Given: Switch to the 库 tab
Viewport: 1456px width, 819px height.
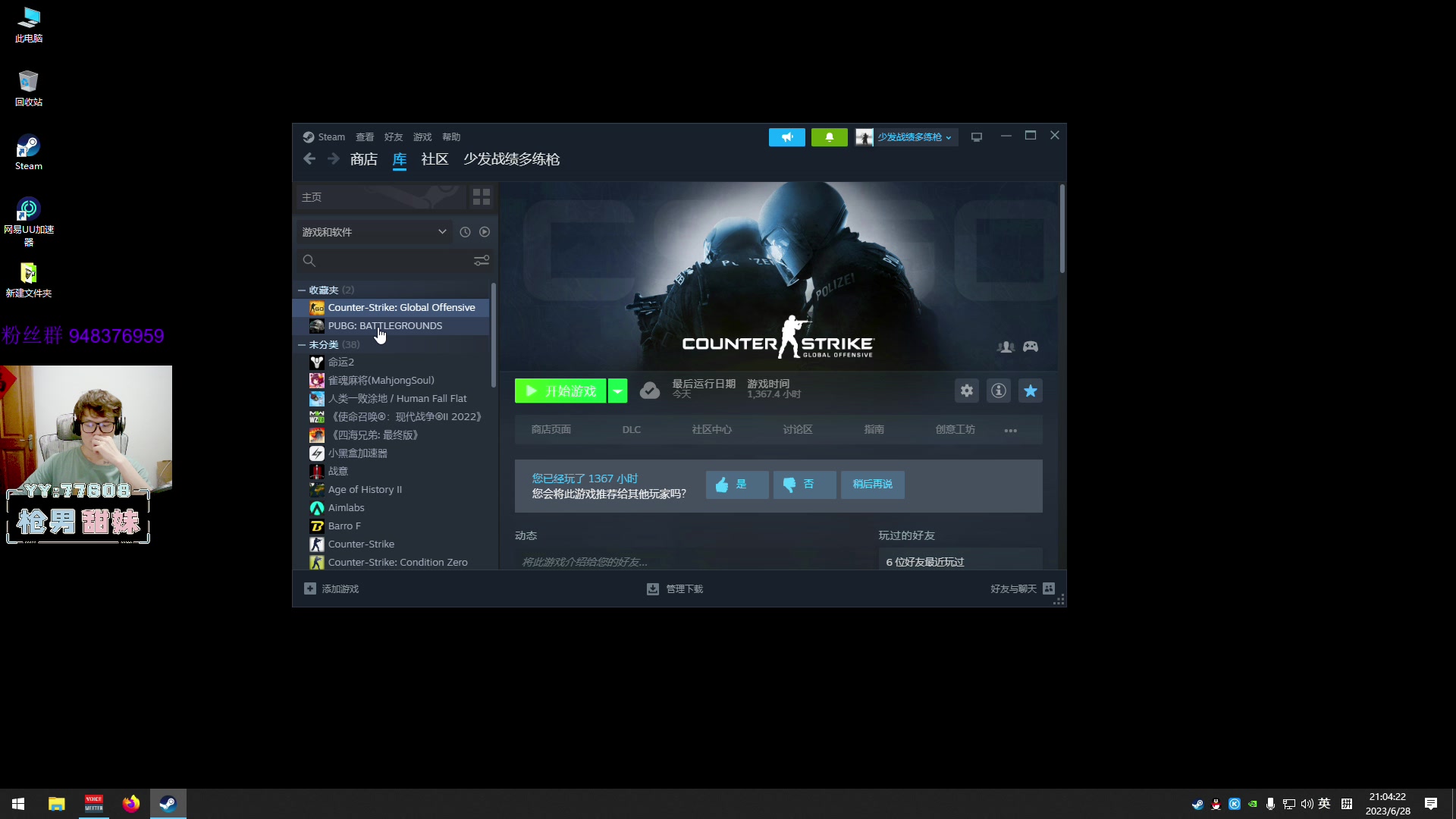Looking at the screenshot, I should point(400,159).
